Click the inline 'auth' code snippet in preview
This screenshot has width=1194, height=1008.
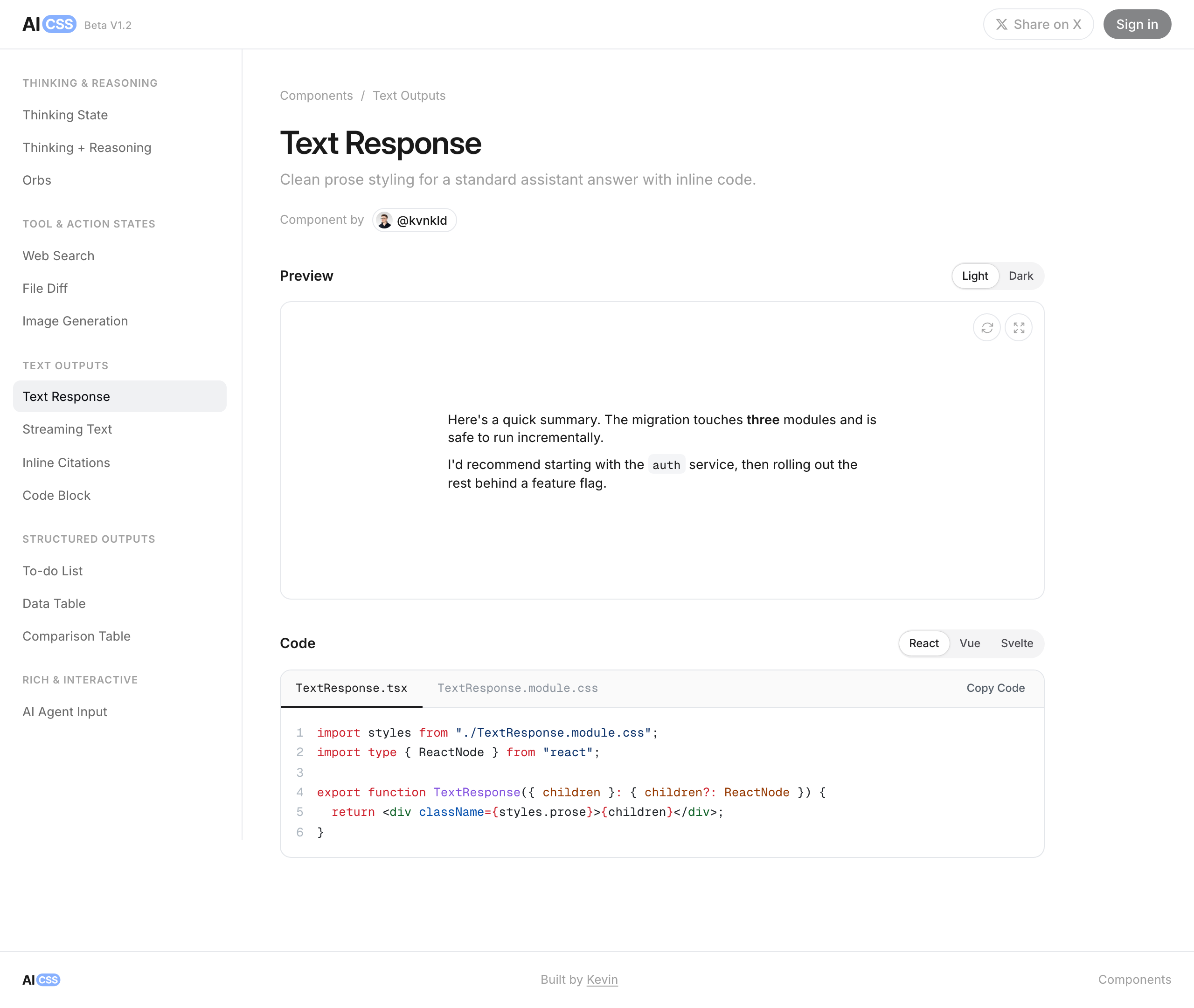666,465
